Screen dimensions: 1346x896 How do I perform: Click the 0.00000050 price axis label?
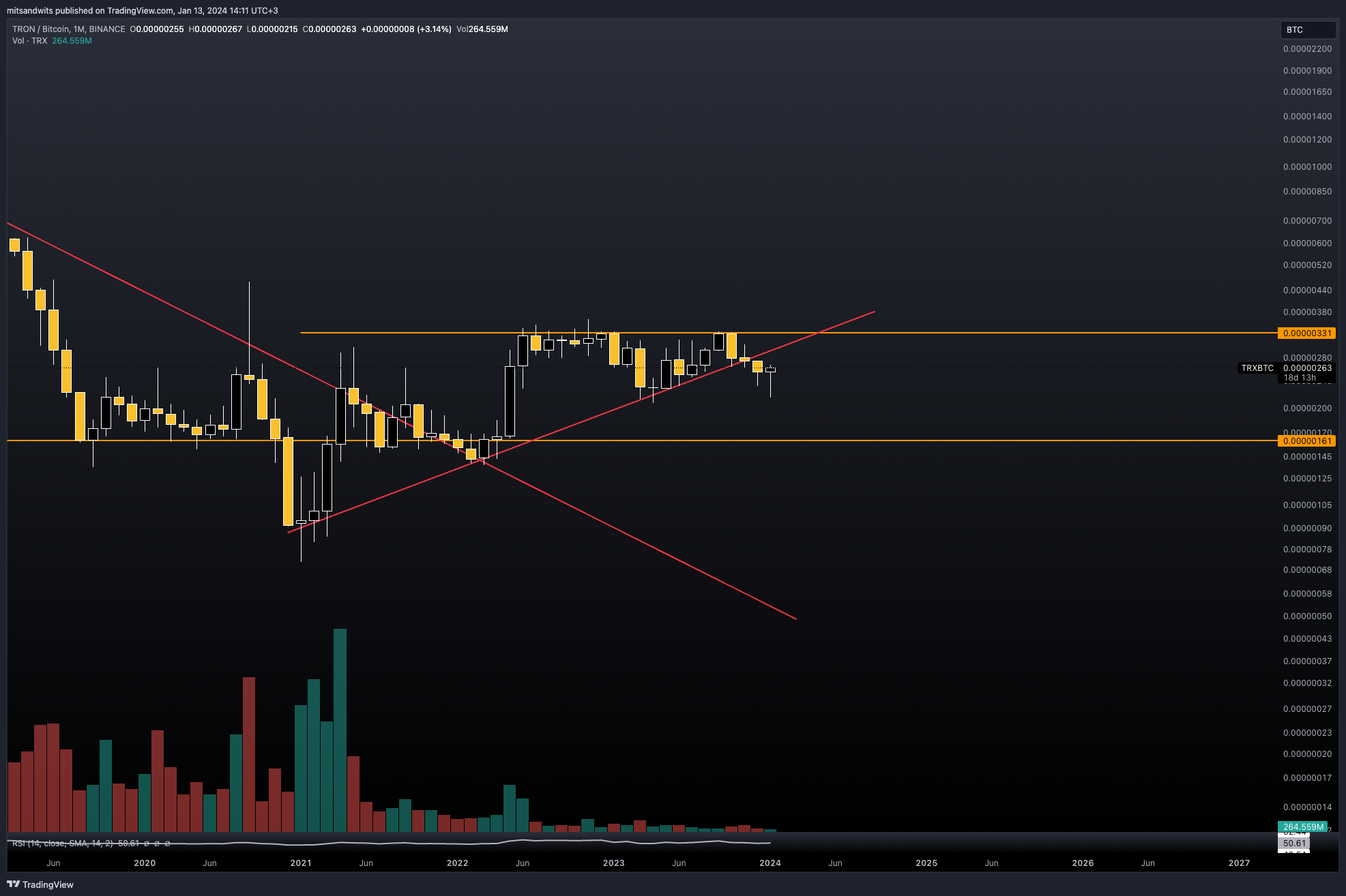coord(1307,616)
